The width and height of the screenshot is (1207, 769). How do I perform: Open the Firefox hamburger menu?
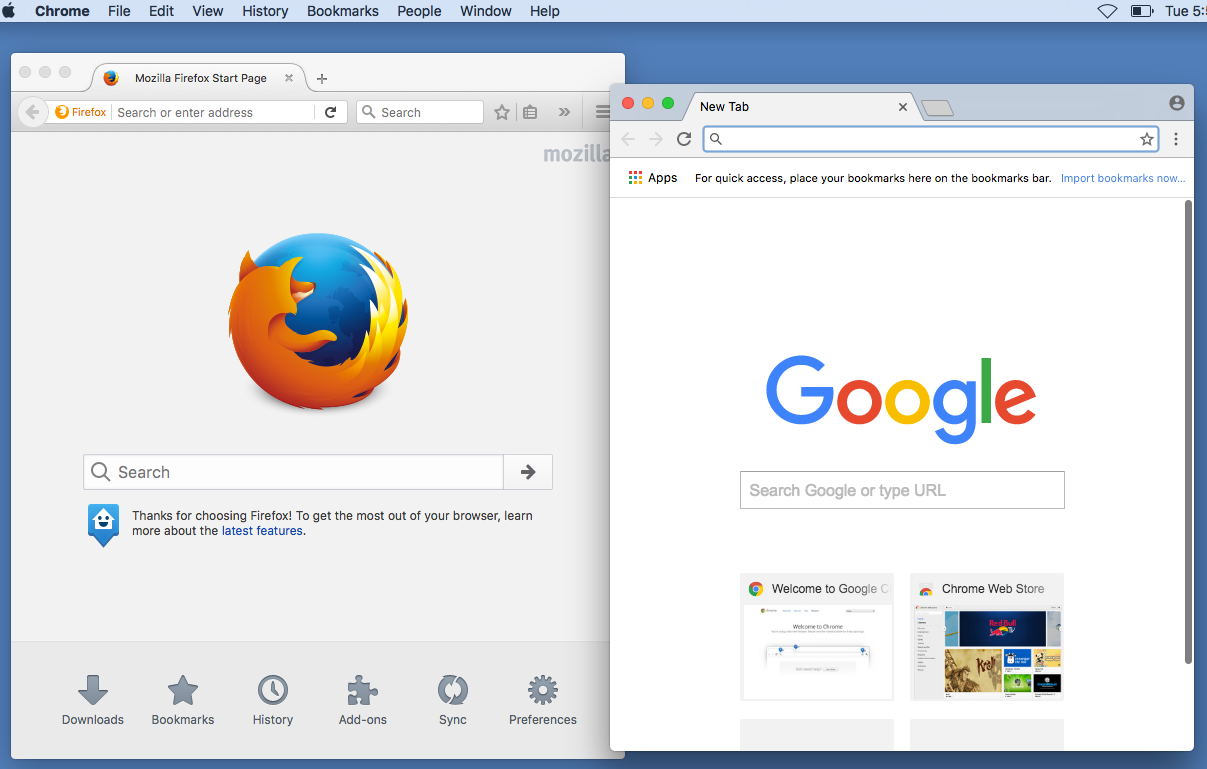click(600, 111)
